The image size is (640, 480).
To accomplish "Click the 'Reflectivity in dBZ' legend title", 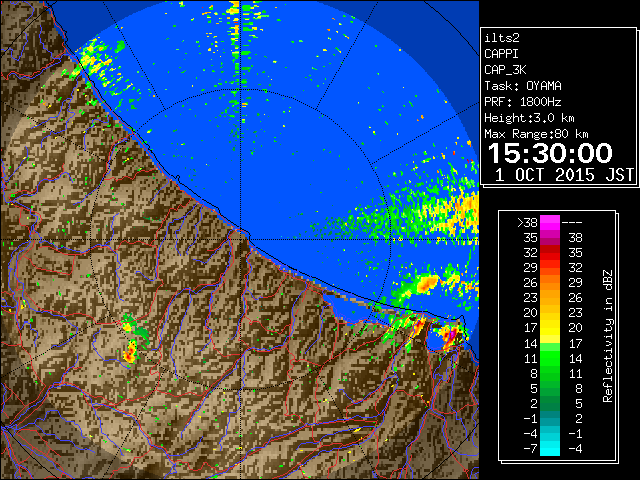I will pos(608,336).
